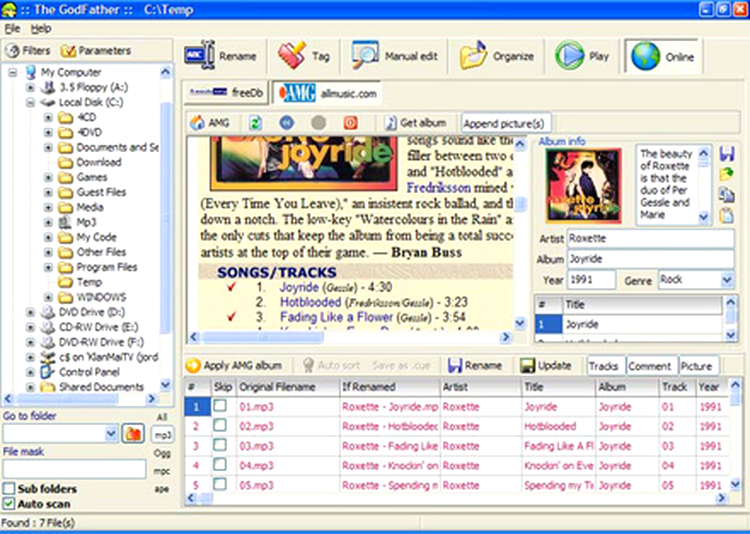Collapse the Local Disk (C:) node
750x534 pixels.
point(31,102)
